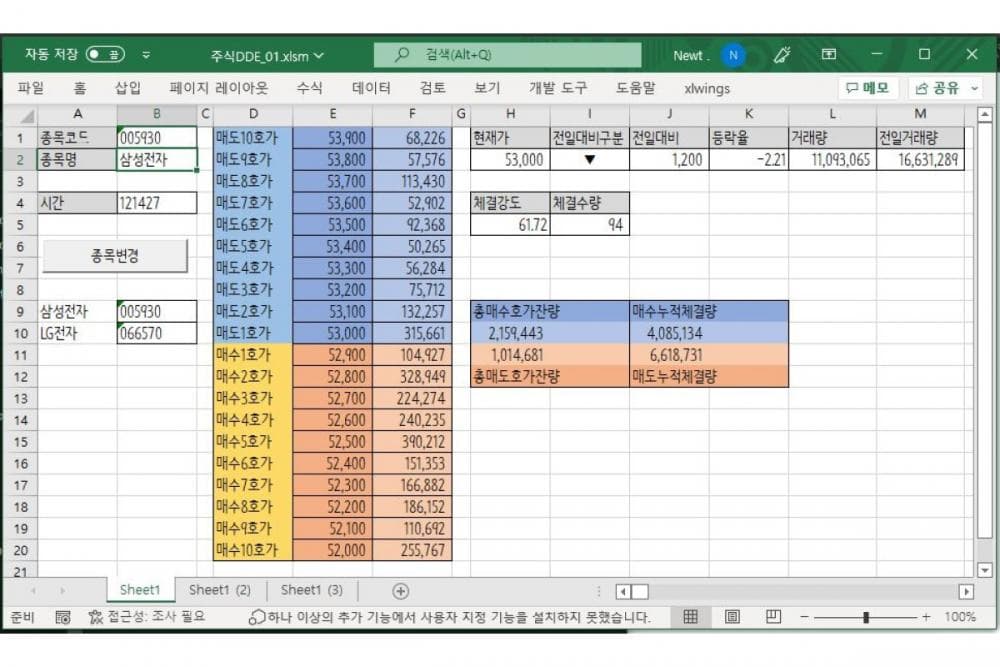Select the 매도10호가 label cell
This screenshot has width=1000, height=667.
253,138
